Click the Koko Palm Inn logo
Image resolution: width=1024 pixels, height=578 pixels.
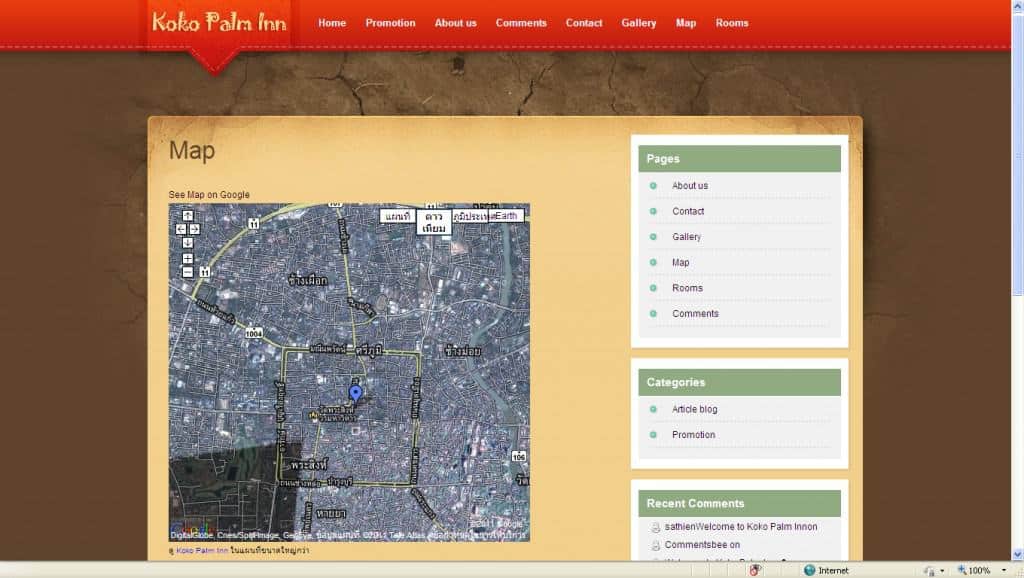point(219,23)
